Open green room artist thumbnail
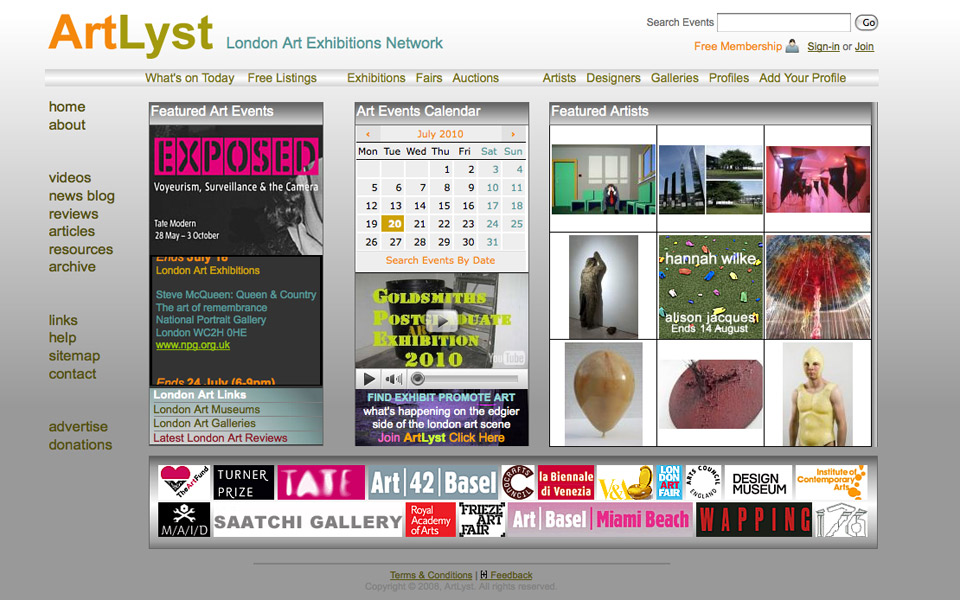Screen dimensions: 960x600 tap(603, 179)
